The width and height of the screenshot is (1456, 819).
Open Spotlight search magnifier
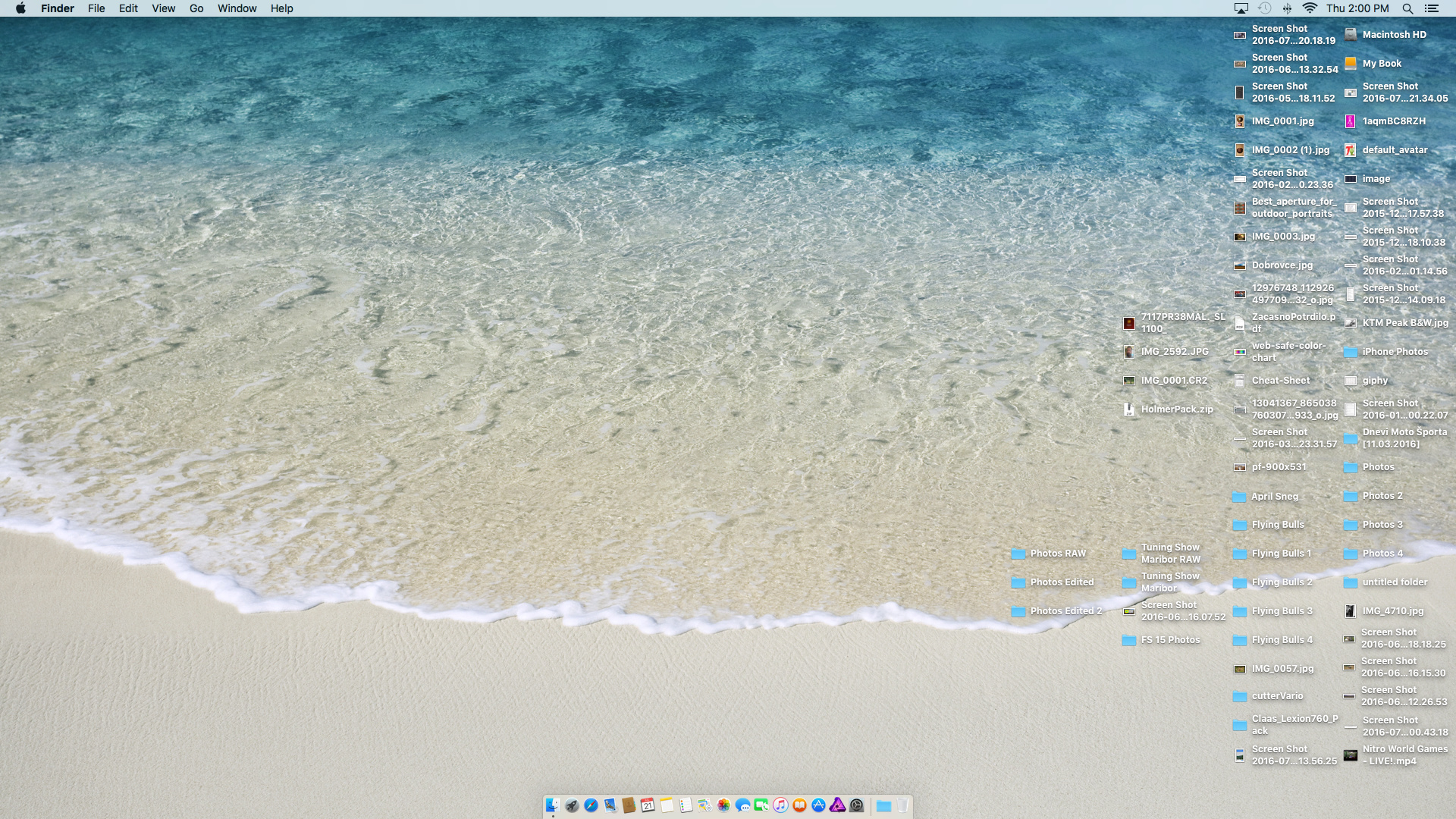[1407, 8]
